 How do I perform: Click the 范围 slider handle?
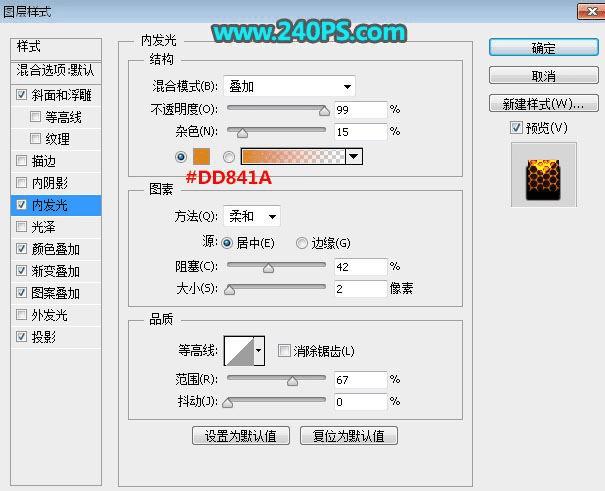[292, 381]
